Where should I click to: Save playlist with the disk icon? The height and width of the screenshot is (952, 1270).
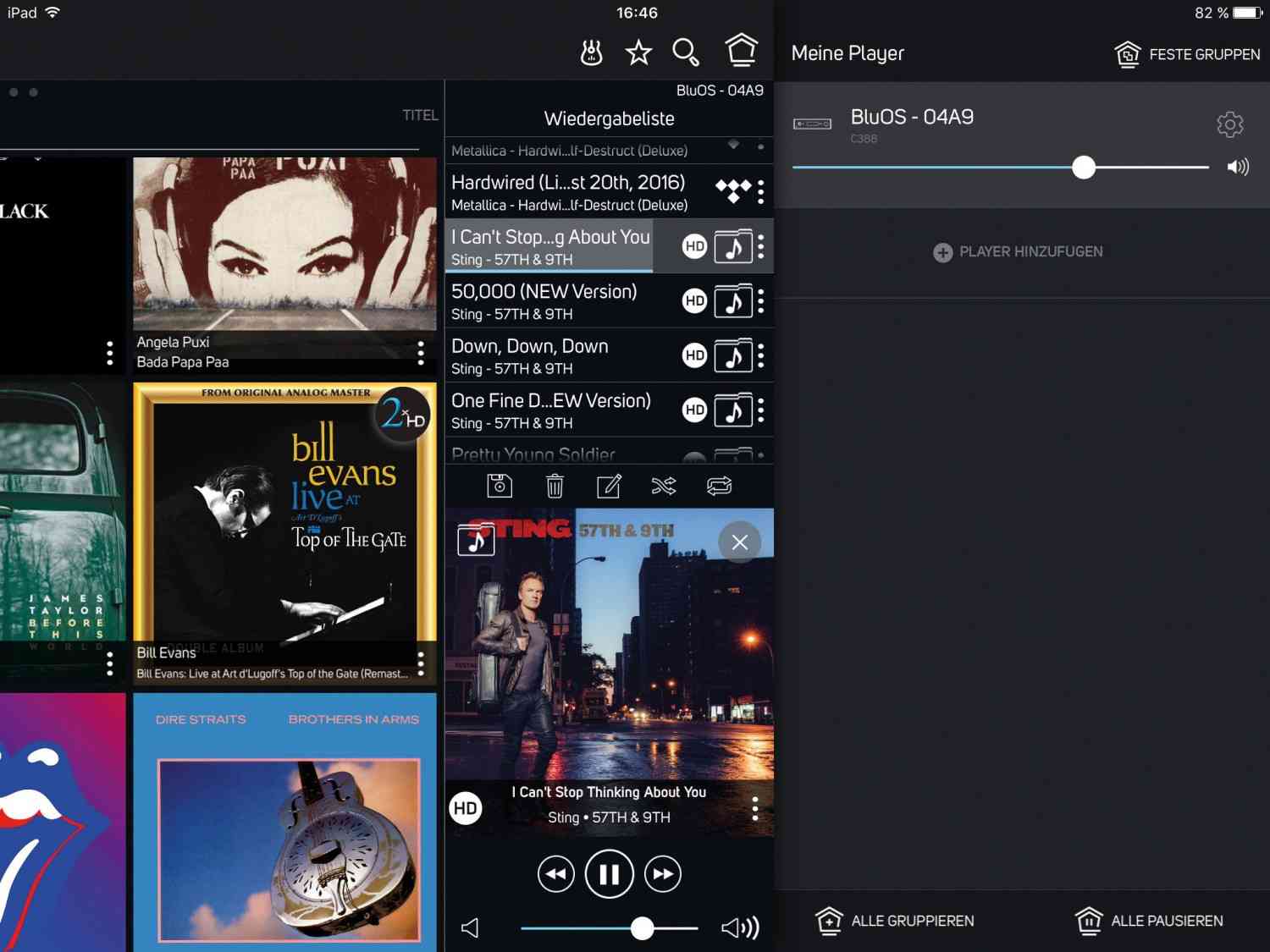pyautogui.click(x=500, y=486)
